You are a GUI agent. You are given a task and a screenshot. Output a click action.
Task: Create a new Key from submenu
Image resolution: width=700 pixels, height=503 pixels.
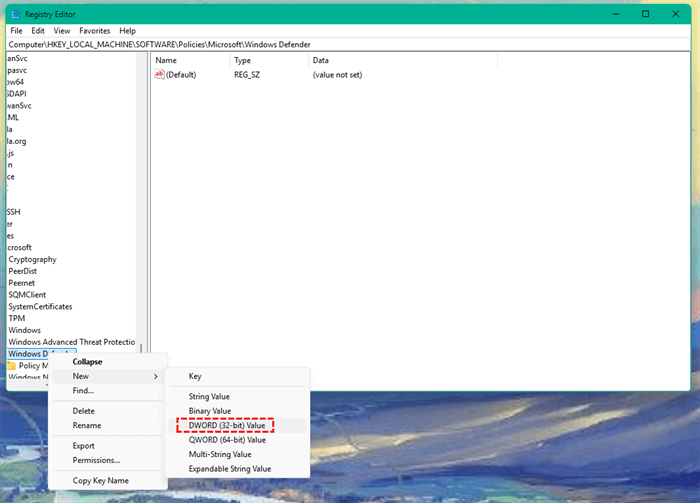[195, 376]
